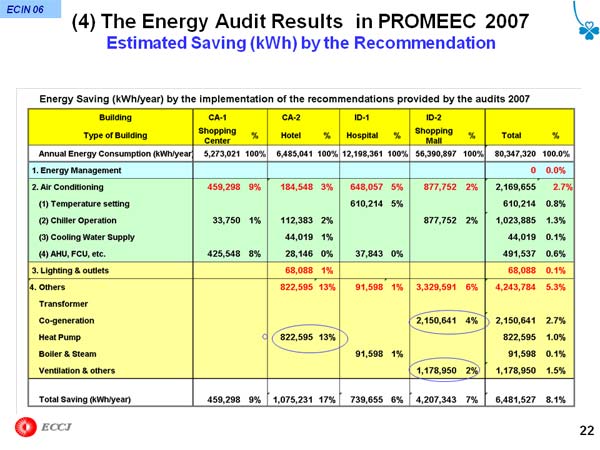600x450 pixels.
Task: Select the 'Ventilation & others' row label
Action: [x=77, y=371]
